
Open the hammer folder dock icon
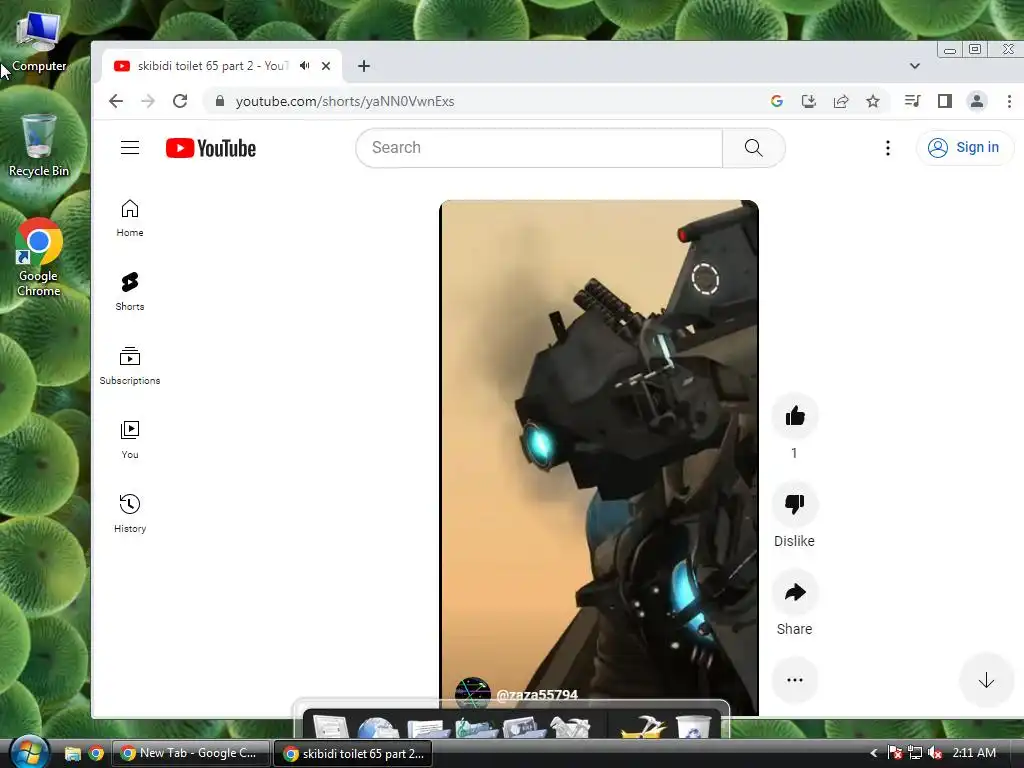click(x=643, y=727)
